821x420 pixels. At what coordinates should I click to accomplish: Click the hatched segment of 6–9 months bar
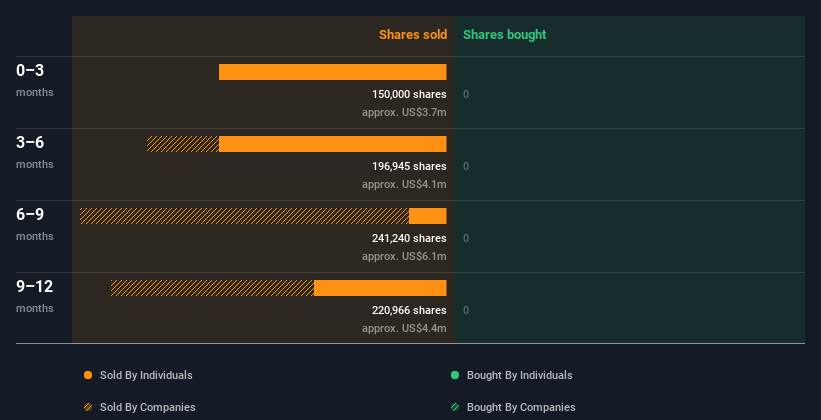tap(245, 216)
